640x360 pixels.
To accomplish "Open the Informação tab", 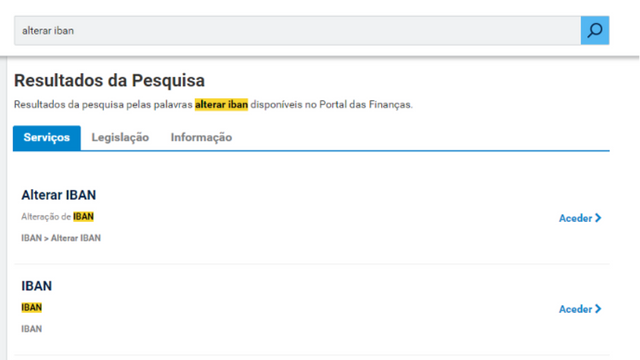I will [x=201, y=138].
